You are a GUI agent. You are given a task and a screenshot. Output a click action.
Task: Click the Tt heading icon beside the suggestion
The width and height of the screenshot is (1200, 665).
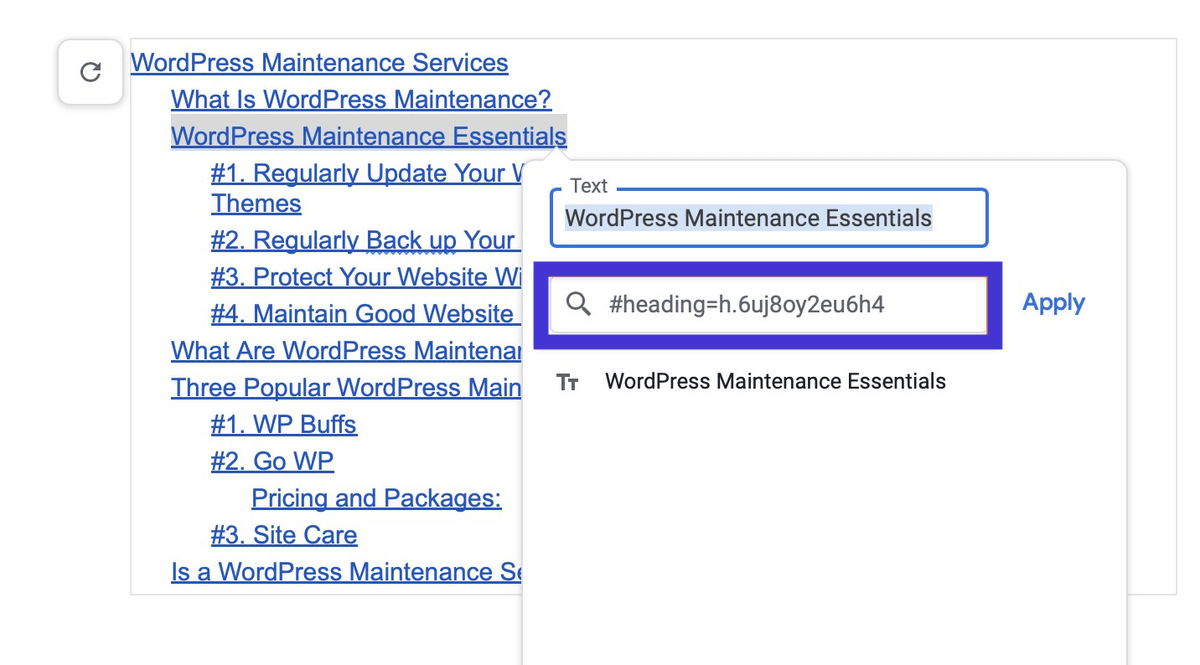click(568, 381)
